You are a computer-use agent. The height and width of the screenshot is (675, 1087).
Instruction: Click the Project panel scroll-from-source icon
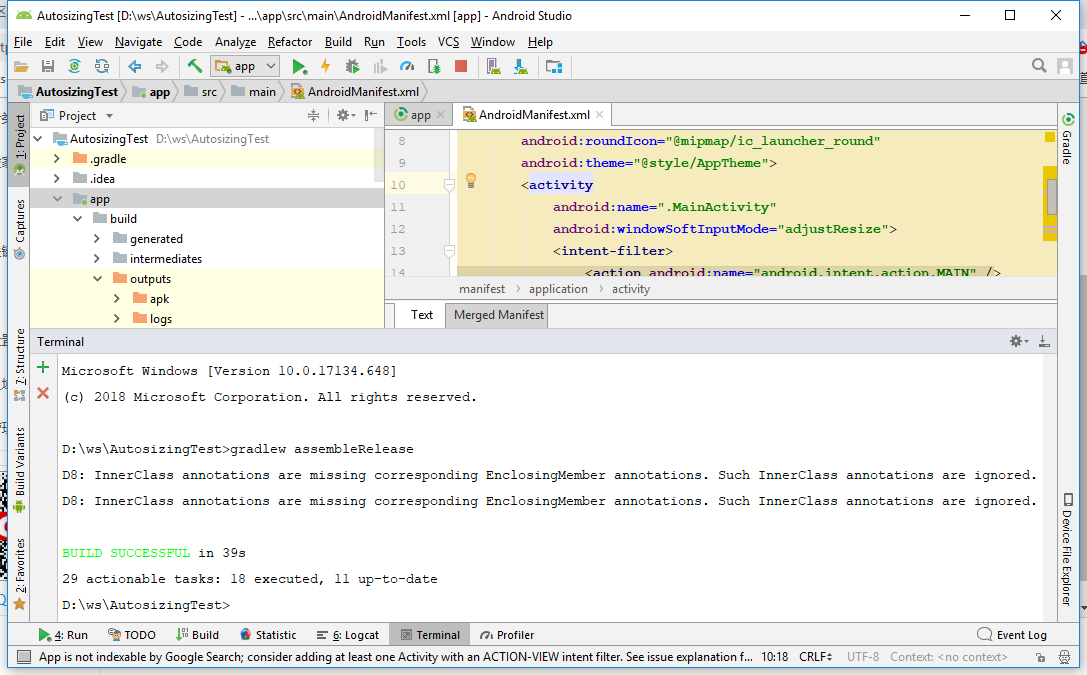pos(313,116)
